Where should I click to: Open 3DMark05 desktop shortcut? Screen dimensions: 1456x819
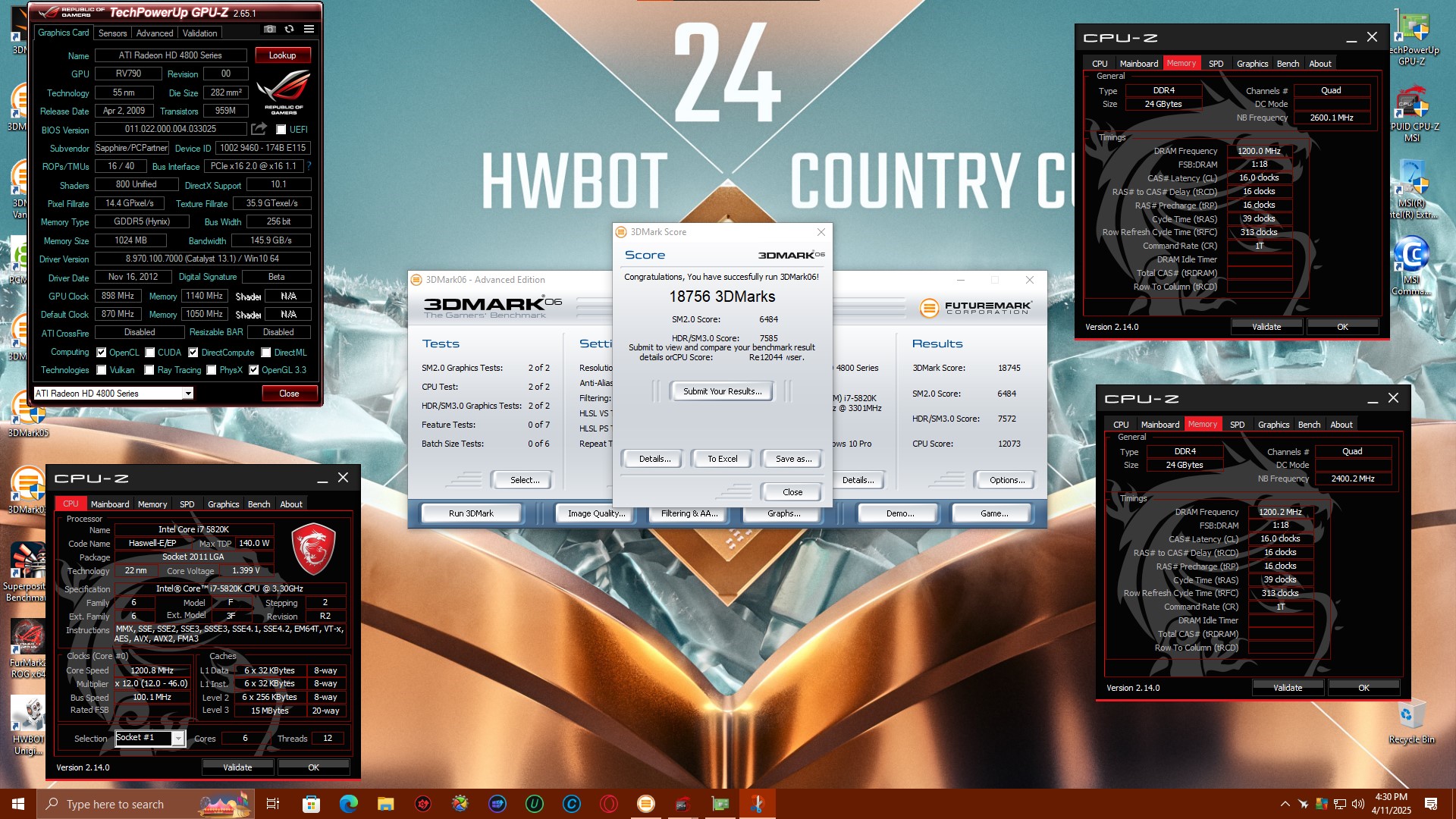(28, 416)
